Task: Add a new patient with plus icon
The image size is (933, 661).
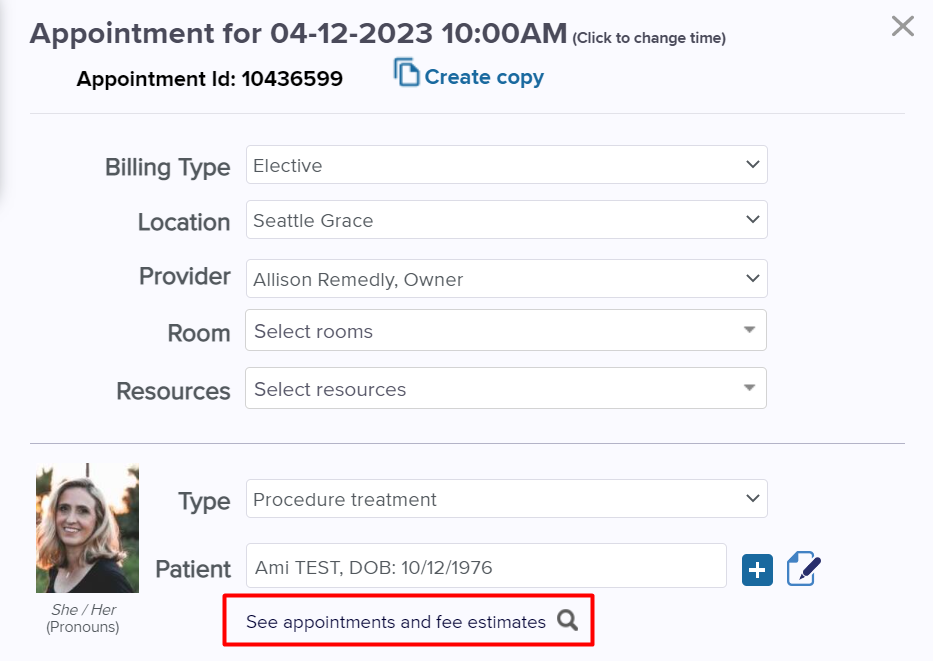Action: tap(757, 570)
